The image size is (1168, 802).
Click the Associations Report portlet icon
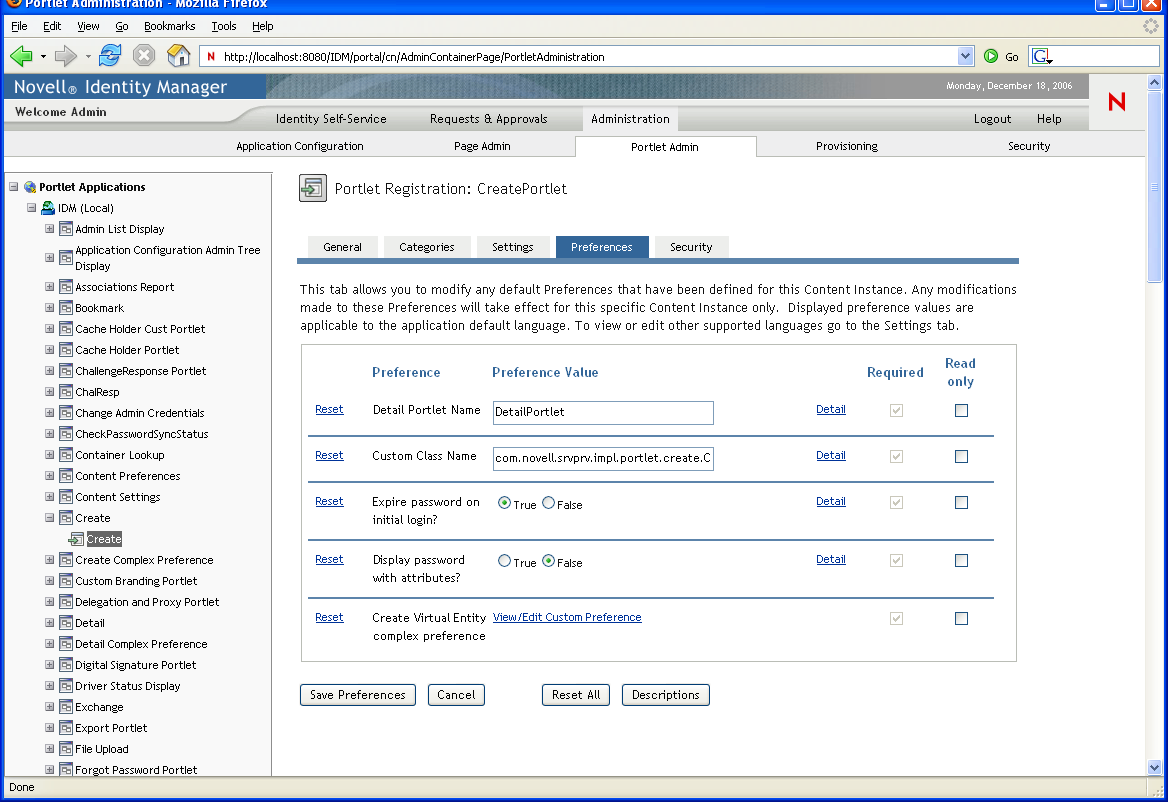click(66, 287)
